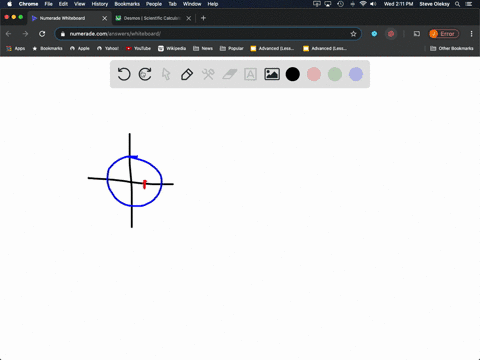
Task: Open the volume control in menu bar
Action: coord(373,4)
